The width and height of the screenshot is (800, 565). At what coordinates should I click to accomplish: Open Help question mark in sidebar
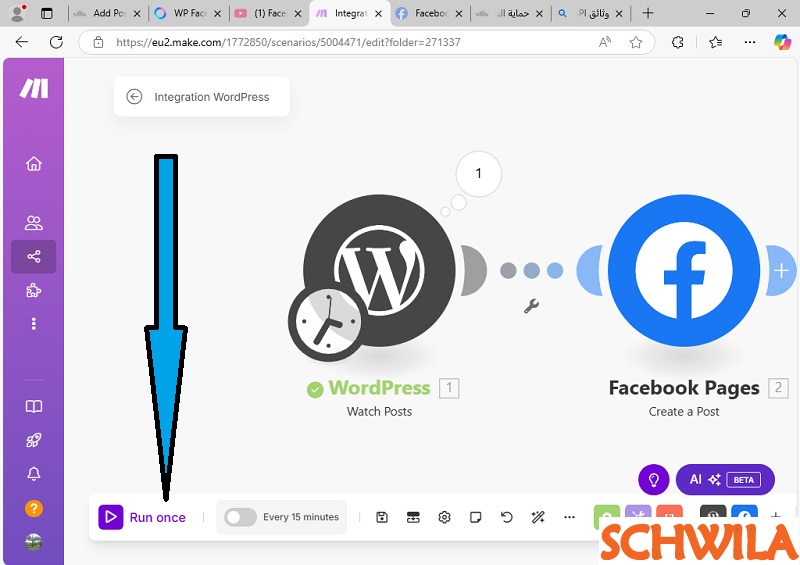pos(34,508)
